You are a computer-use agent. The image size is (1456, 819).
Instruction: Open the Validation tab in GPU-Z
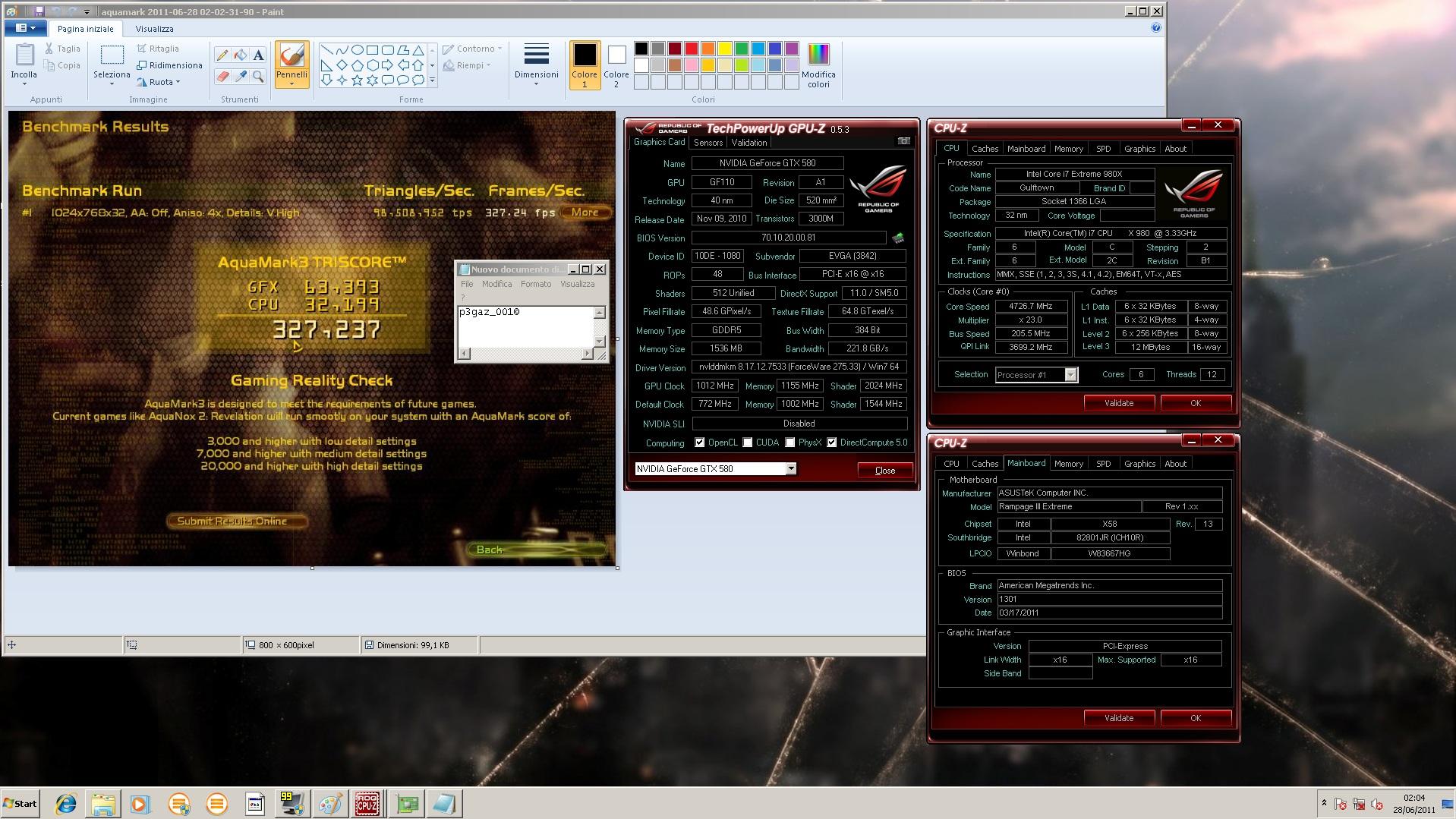pos(749,143)
